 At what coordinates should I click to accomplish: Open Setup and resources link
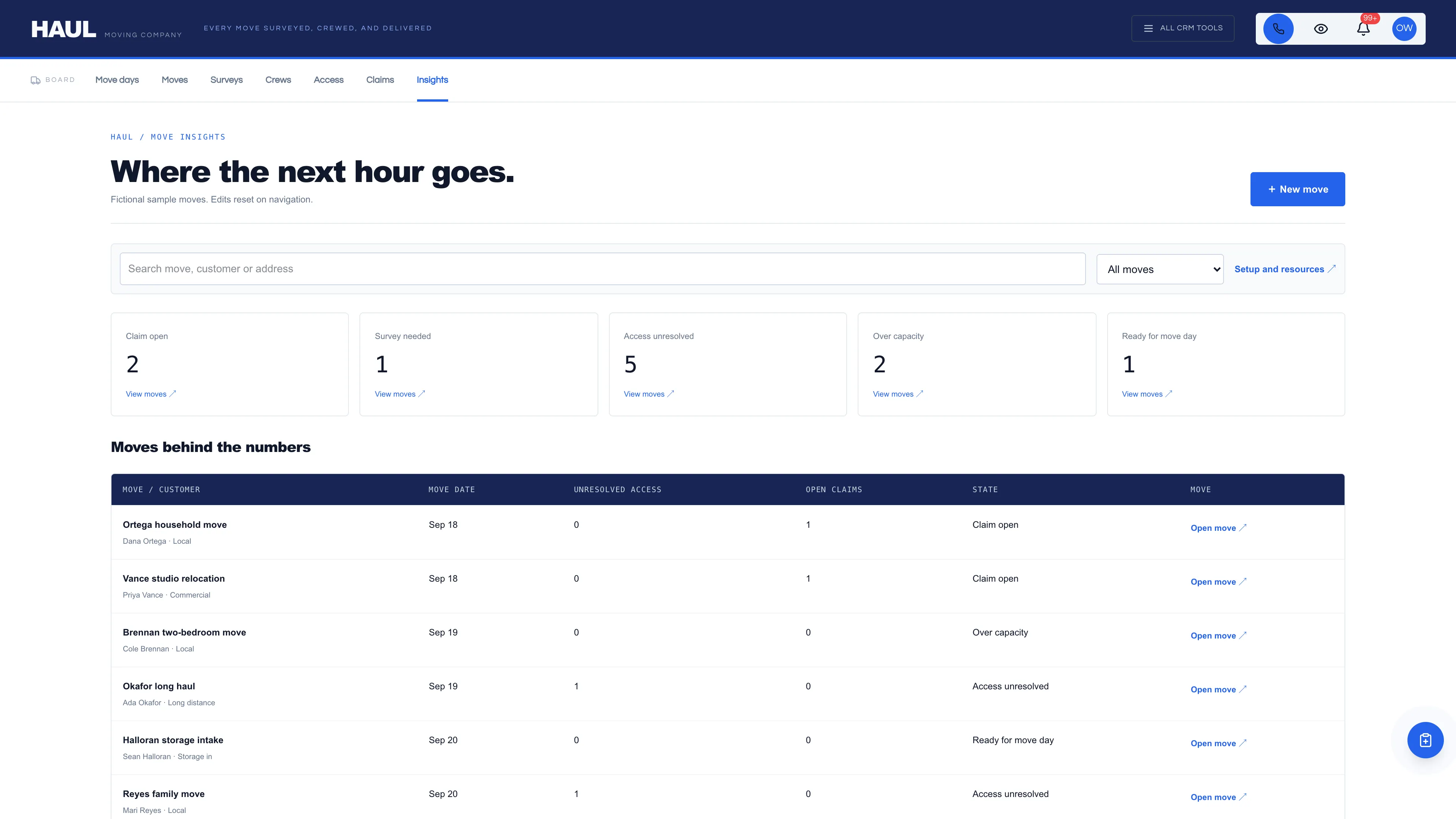coord(1285,270)
